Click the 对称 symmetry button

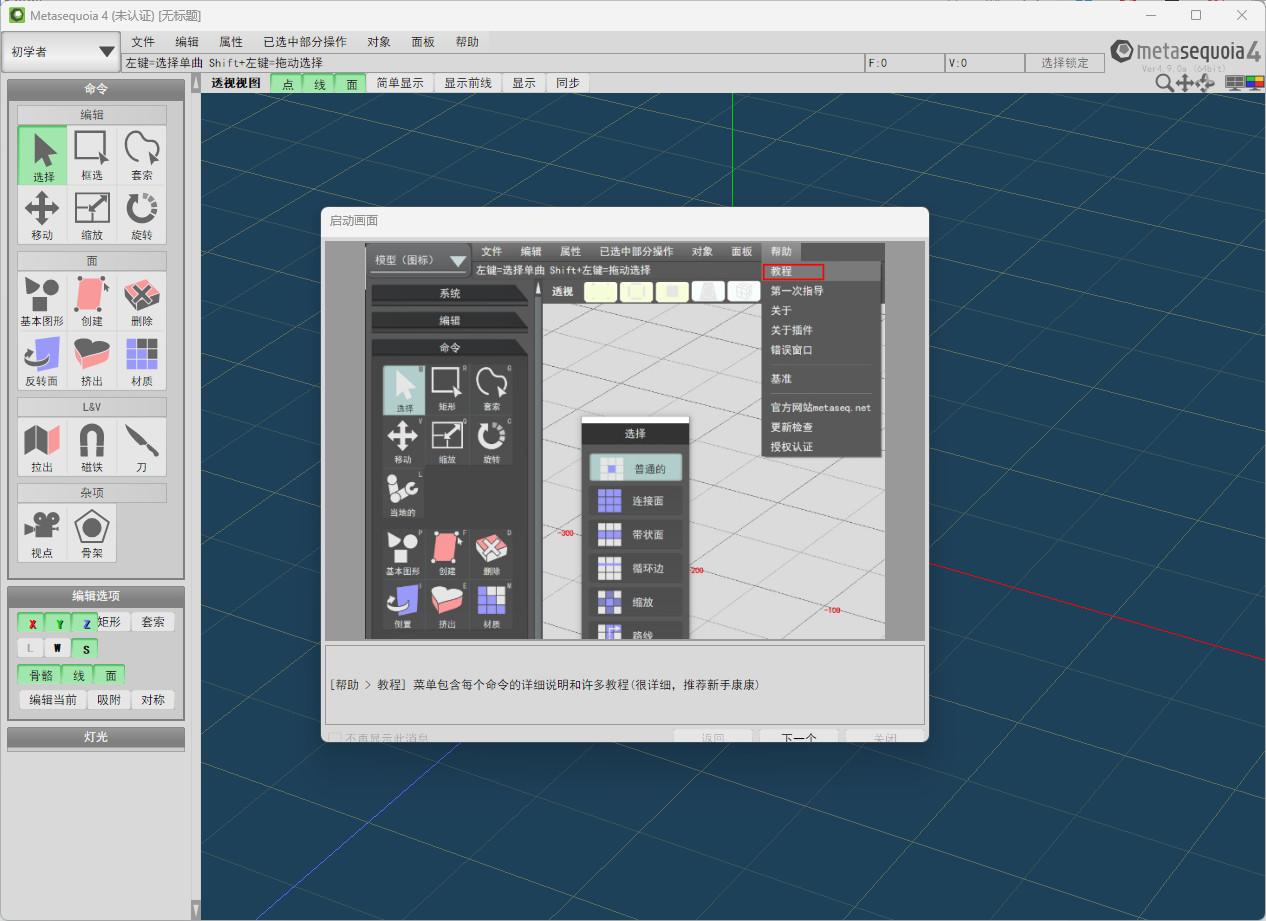click(x=153, y=700)
